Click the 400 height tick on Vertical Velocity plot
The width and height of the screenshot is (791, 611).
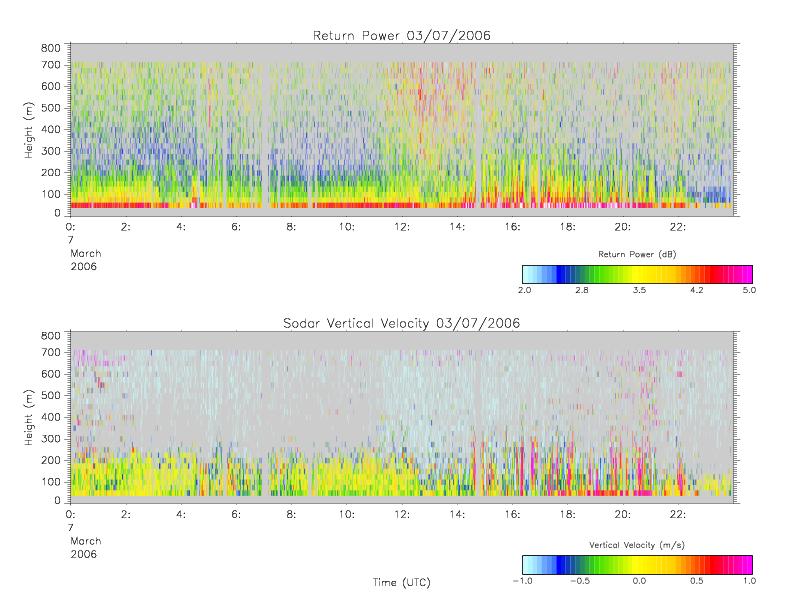point(50,417)
